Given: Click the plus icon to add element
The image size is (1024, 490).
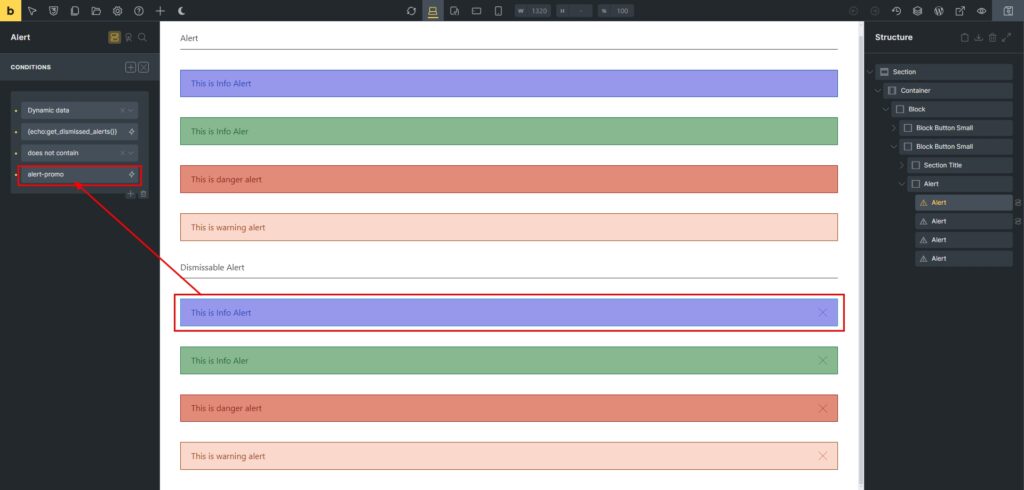Looking at the screenshot, I should click(x=160, y=11).
